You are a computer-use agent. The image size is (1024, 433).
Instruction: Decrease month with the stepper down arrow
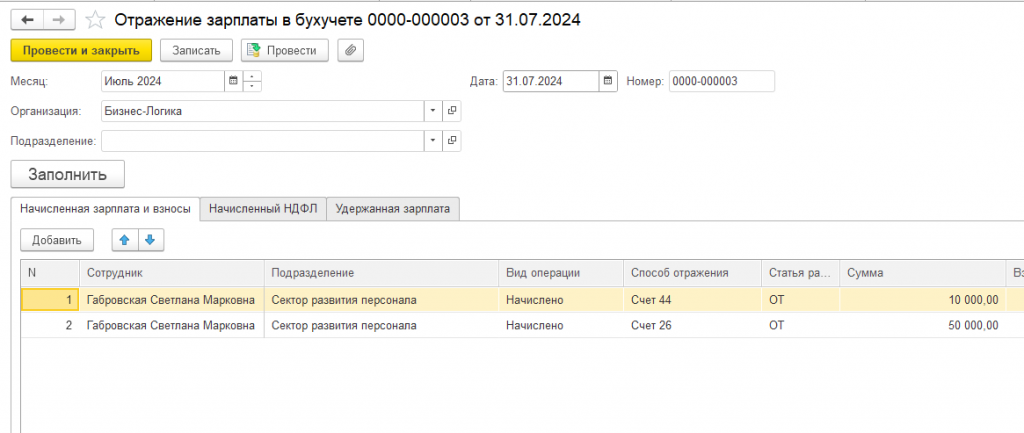(x=253, y=87)
